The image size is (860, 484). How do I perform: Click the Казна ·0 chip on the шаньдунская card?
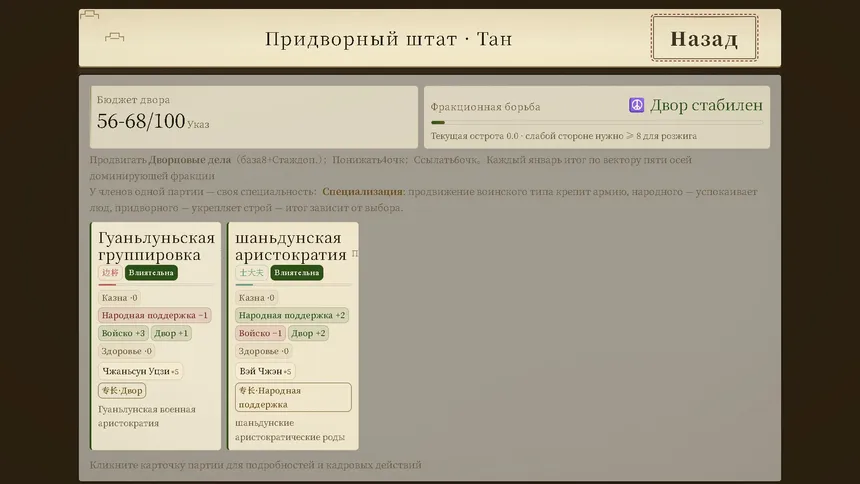tap(256, 297)
